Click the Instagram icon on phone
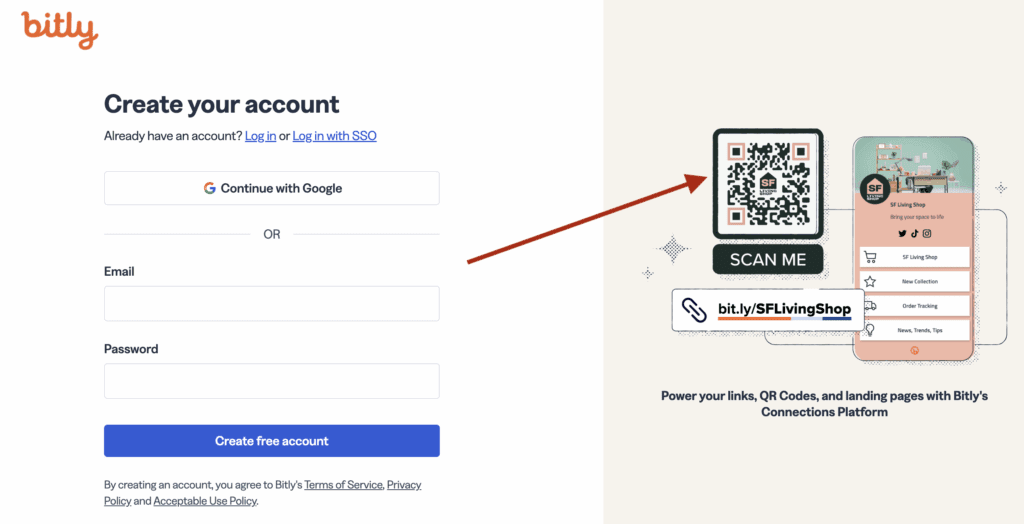 [927, 233]
